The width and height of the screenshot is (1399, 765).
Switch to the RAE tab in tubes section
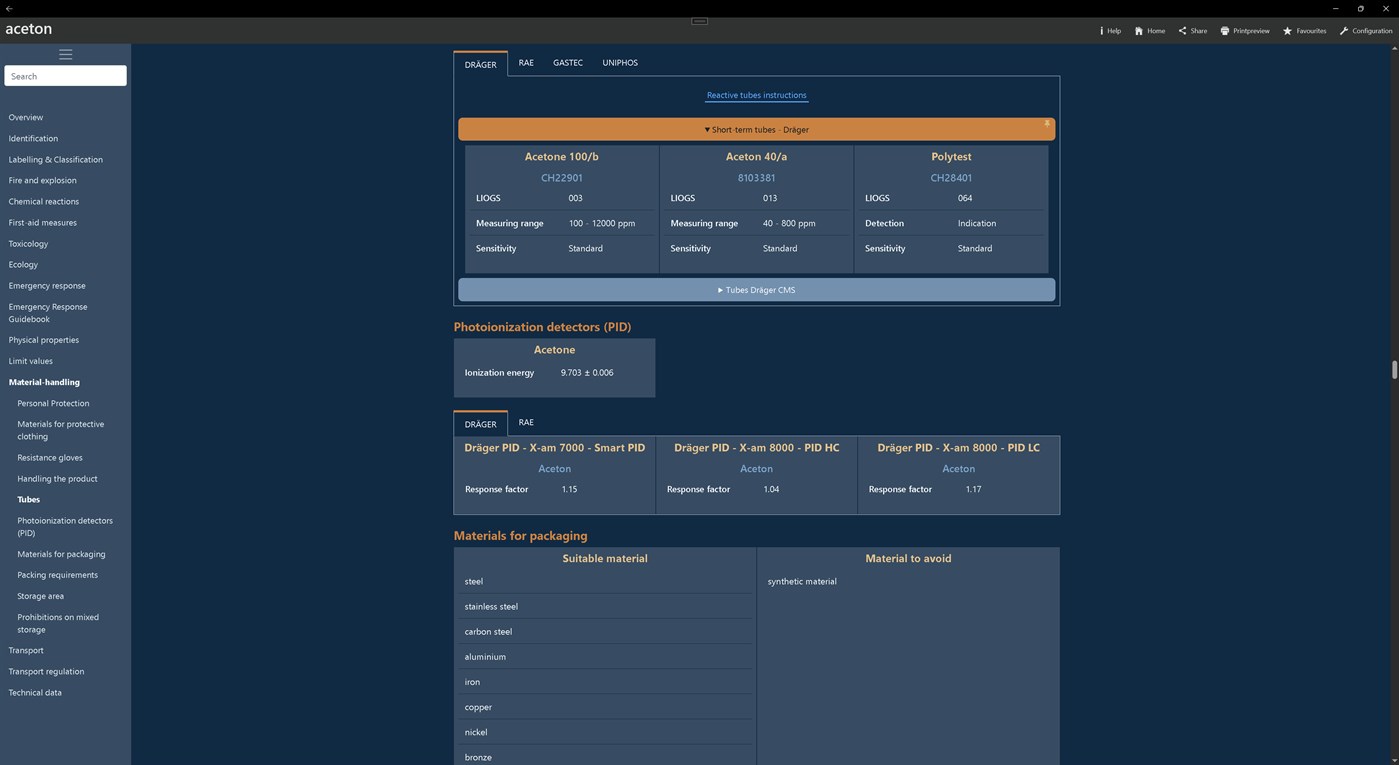tap(526, 62)
